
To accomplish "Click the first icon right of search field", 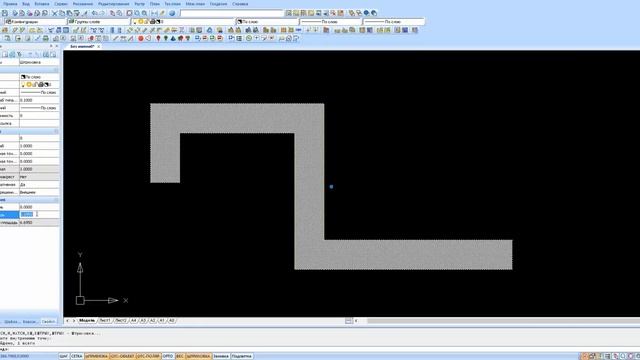I will (289, 13).
